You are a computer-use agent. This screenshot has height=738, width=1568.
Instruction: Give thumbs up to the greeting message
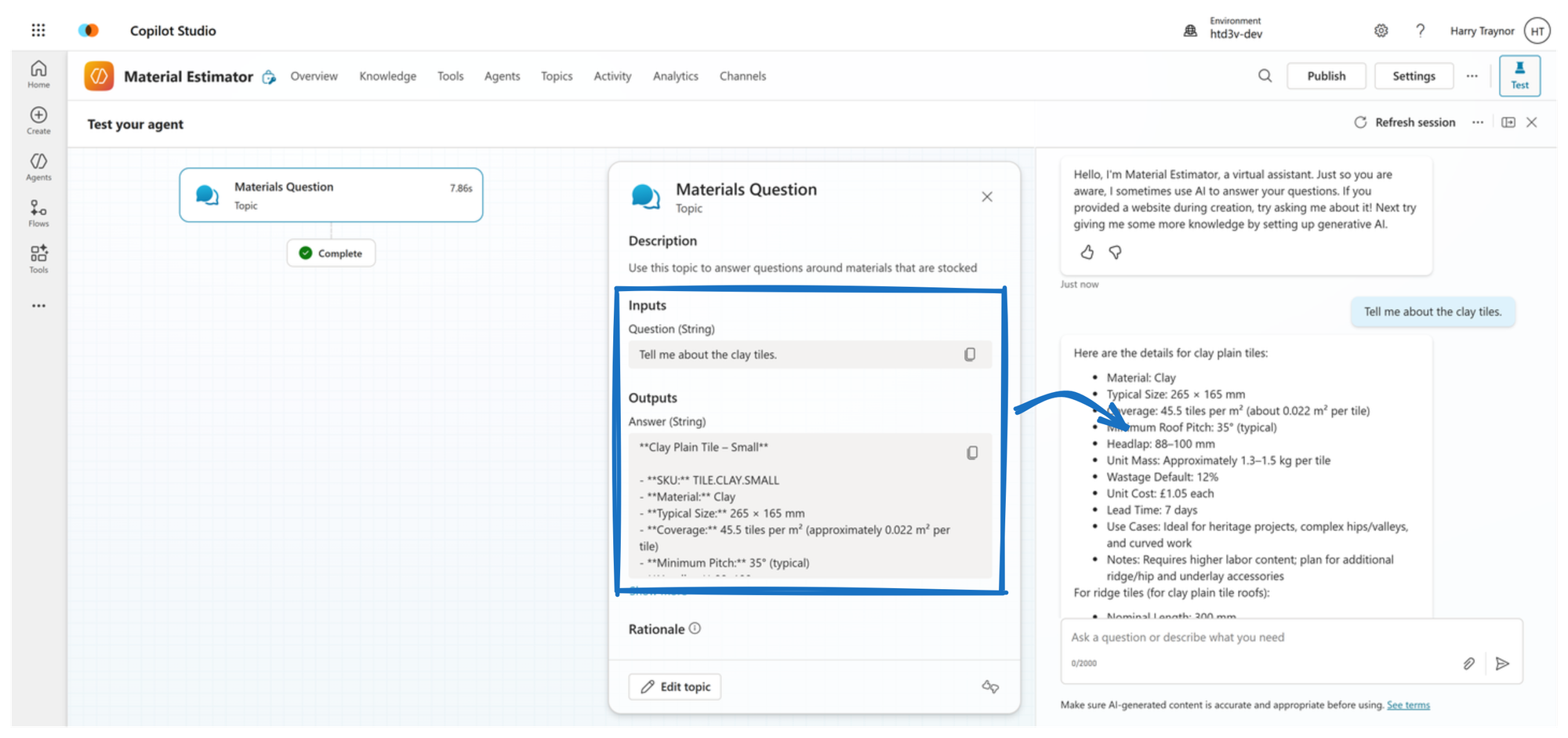click(1087, 252)
